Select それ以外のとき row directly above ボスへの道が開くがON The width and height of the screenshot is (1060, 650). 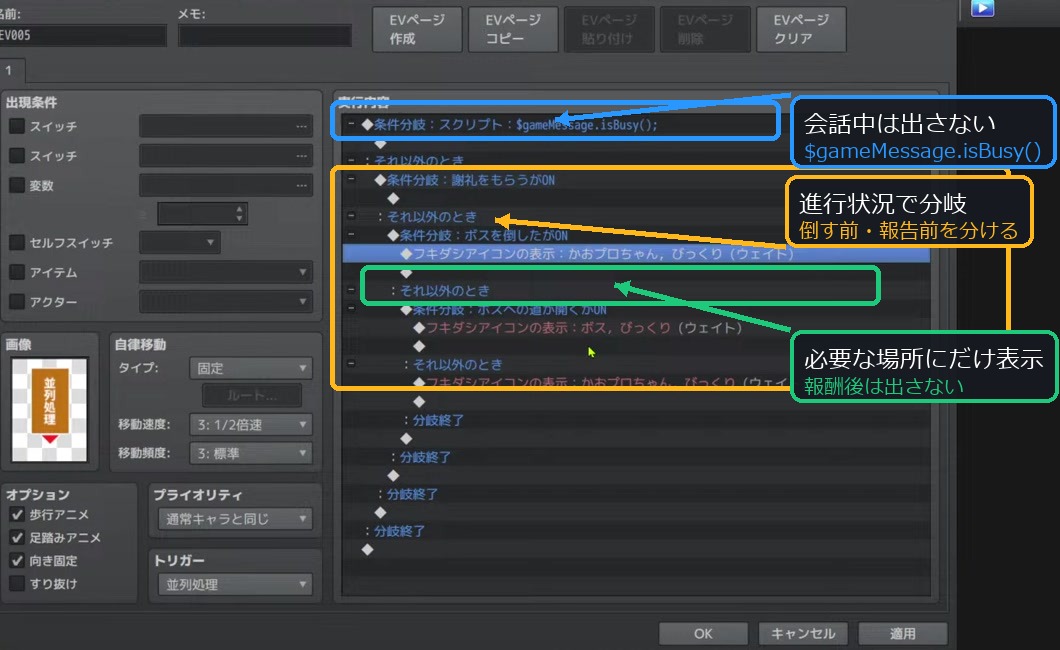pyautogui.click(x=635, y=291)
